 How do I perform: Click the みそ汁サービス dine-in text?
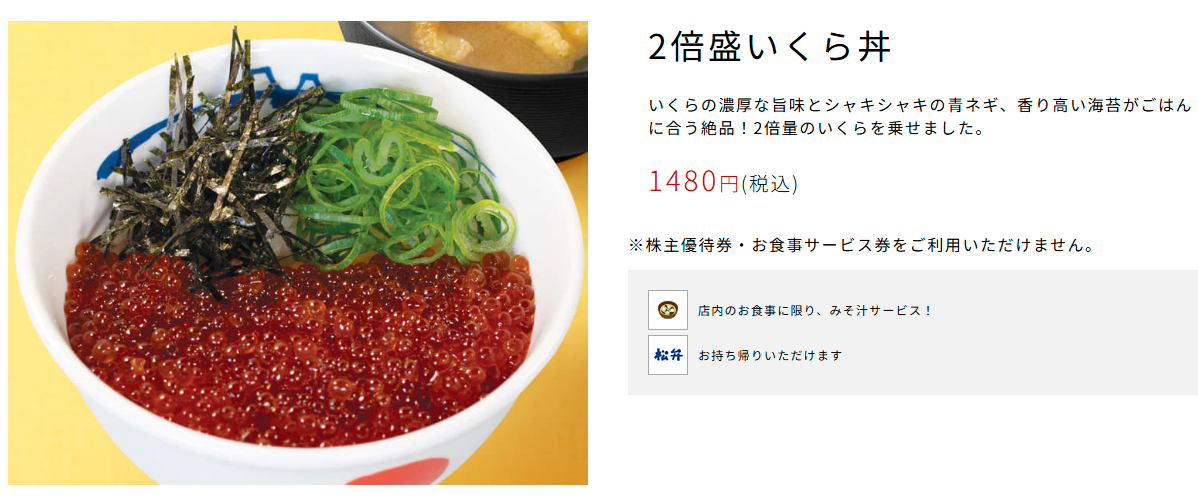pos(815,312)
